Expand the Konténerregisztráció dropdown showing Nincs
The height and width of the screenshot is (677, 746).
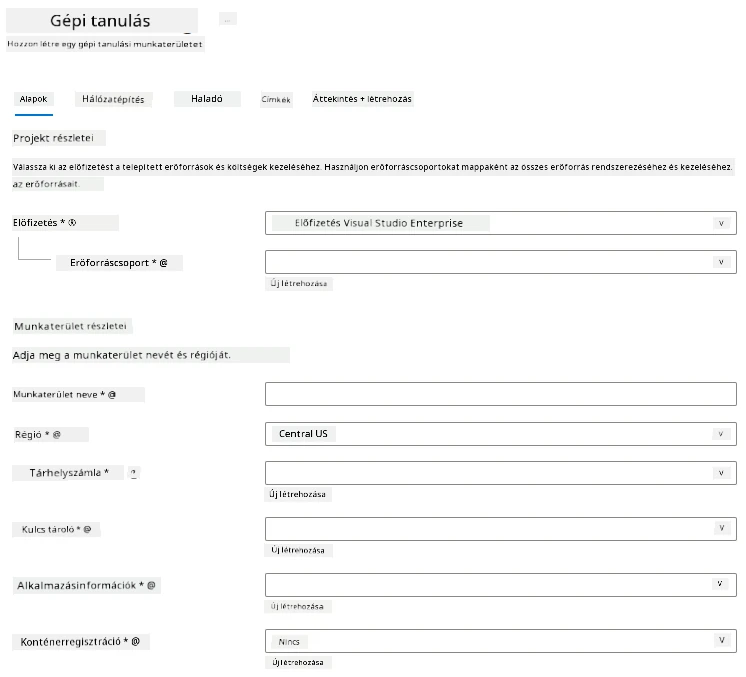[501, 641]
